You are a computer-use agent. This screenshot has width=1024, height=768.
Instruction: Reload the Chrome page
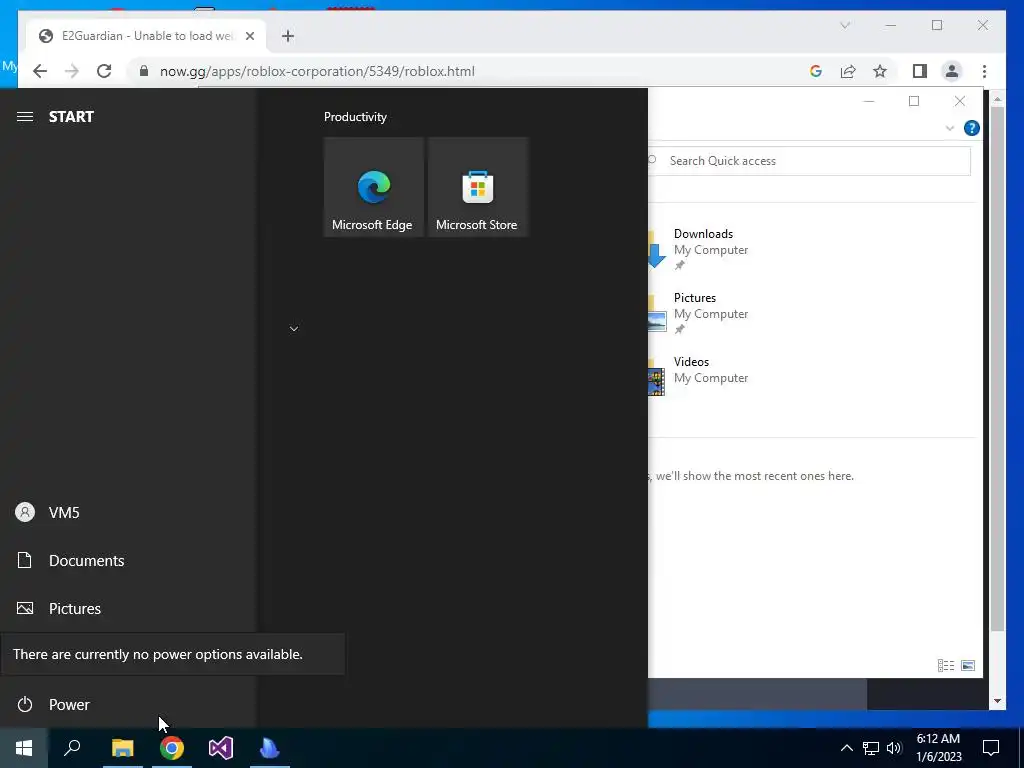(x=104, y=71)
